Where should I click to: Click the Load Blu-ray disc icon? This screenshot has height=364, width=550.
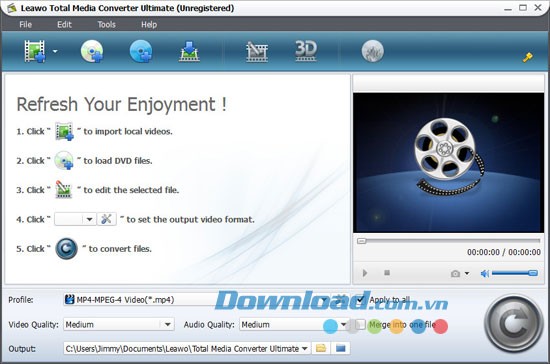141,51
